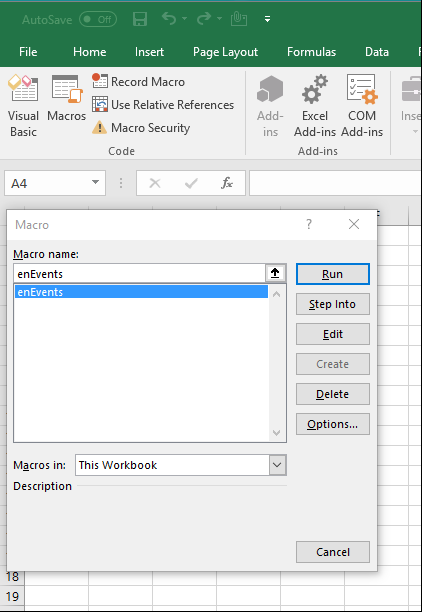Expand the Macros in dropdown
Screen dimensions: 422x612
(277, 465)
